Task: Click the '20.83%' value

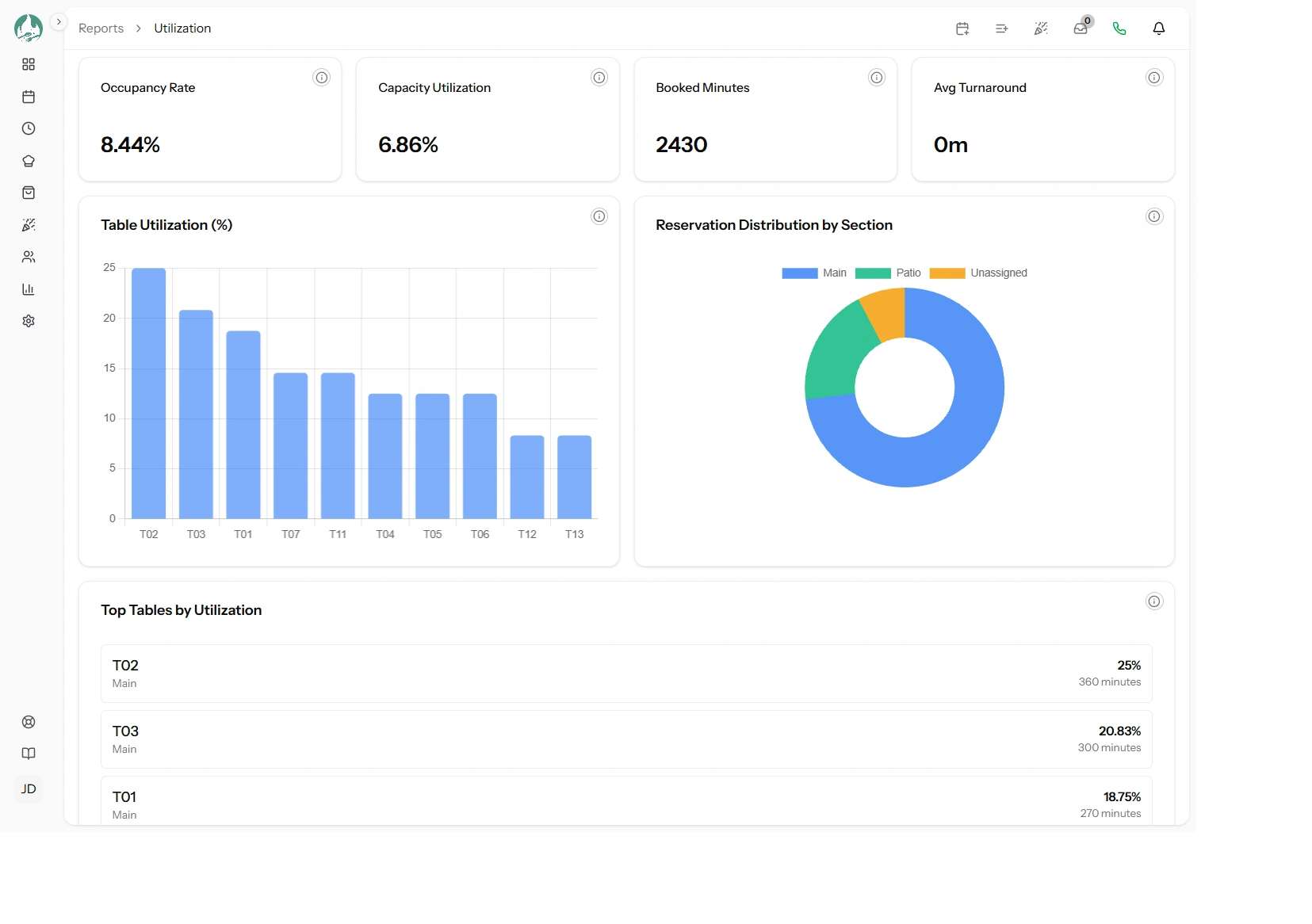Action: [1119, 731]
